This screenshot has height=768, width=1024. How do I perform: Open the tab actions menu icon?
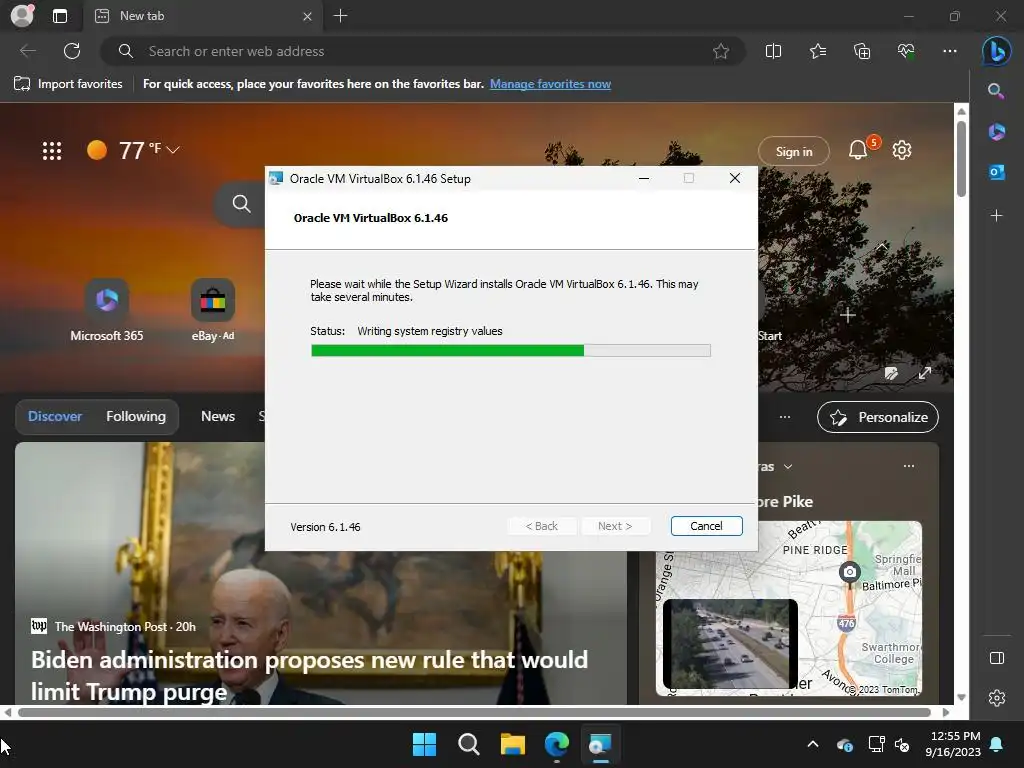tap(59, 16)
